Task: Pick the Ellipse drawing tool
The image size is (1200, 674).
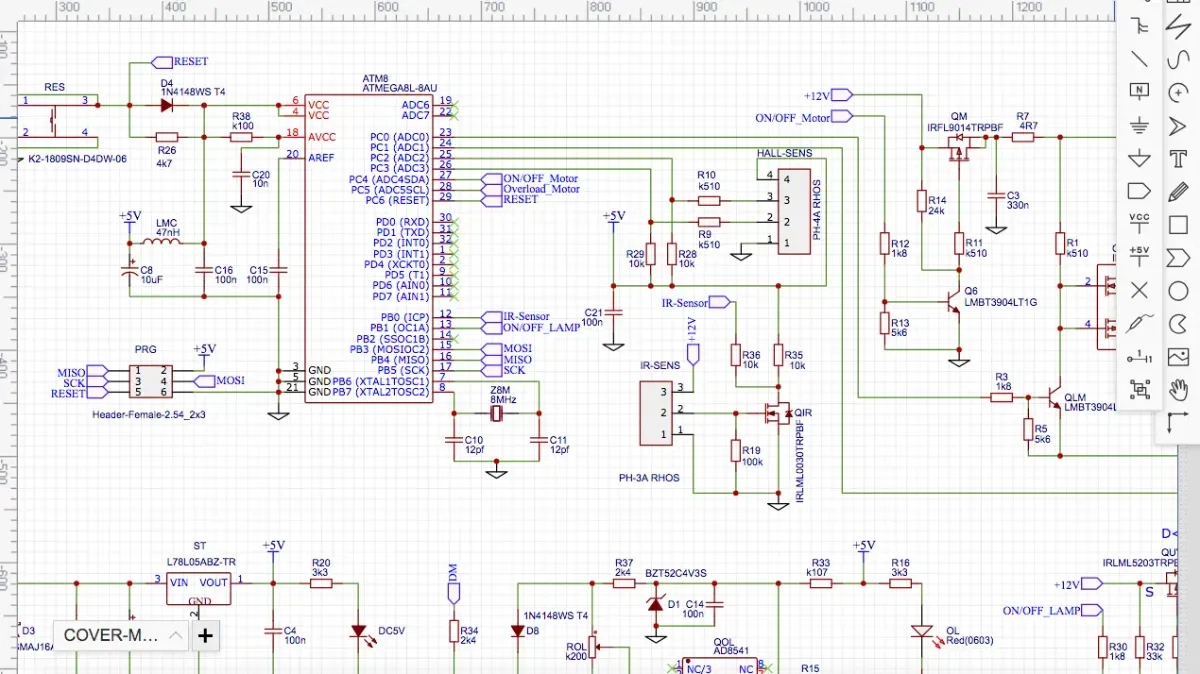Action: 1178,290
